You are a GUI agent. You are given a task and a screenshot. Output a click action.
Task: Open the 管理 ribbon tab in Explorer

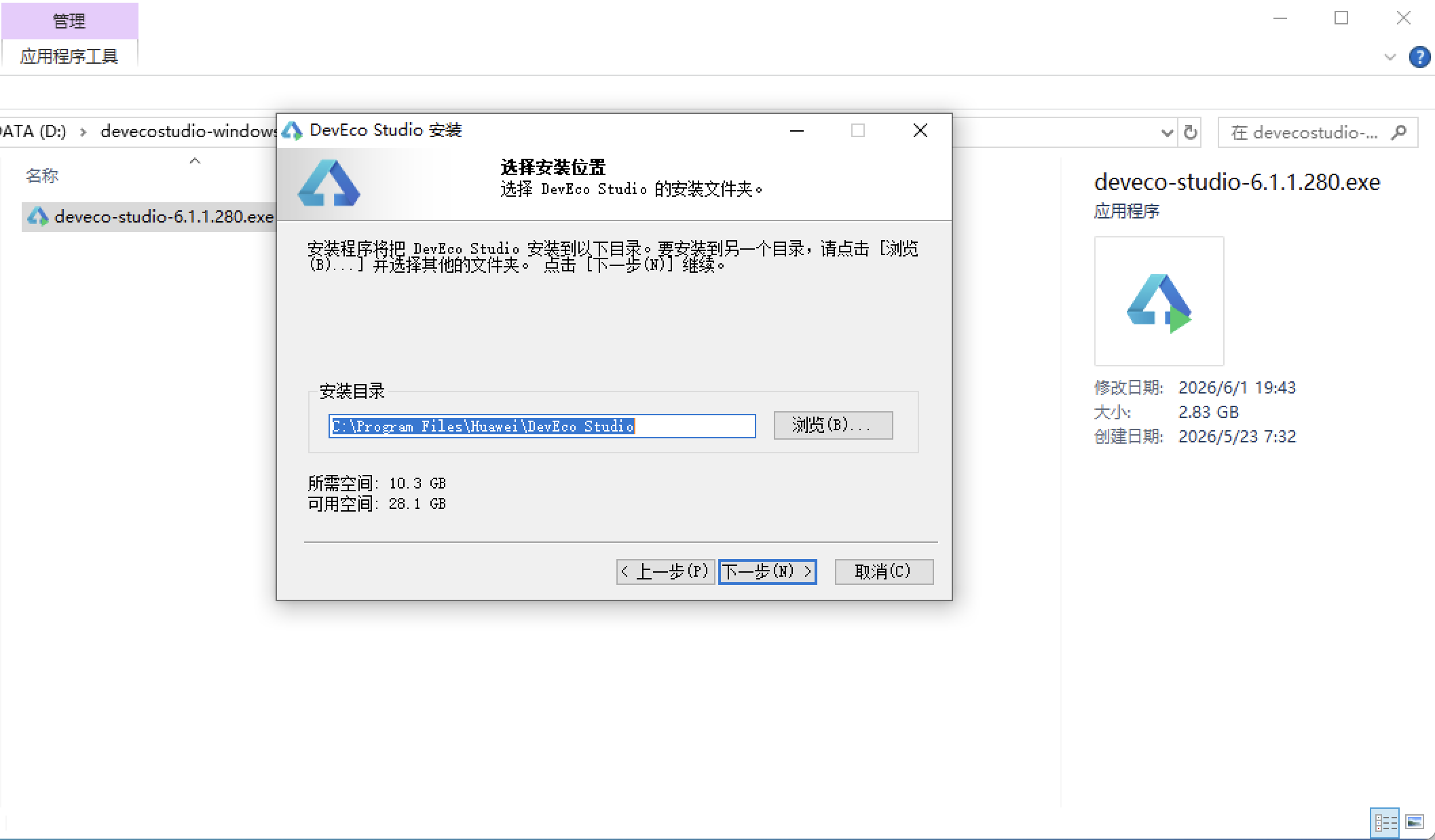(x=69, y=21)
